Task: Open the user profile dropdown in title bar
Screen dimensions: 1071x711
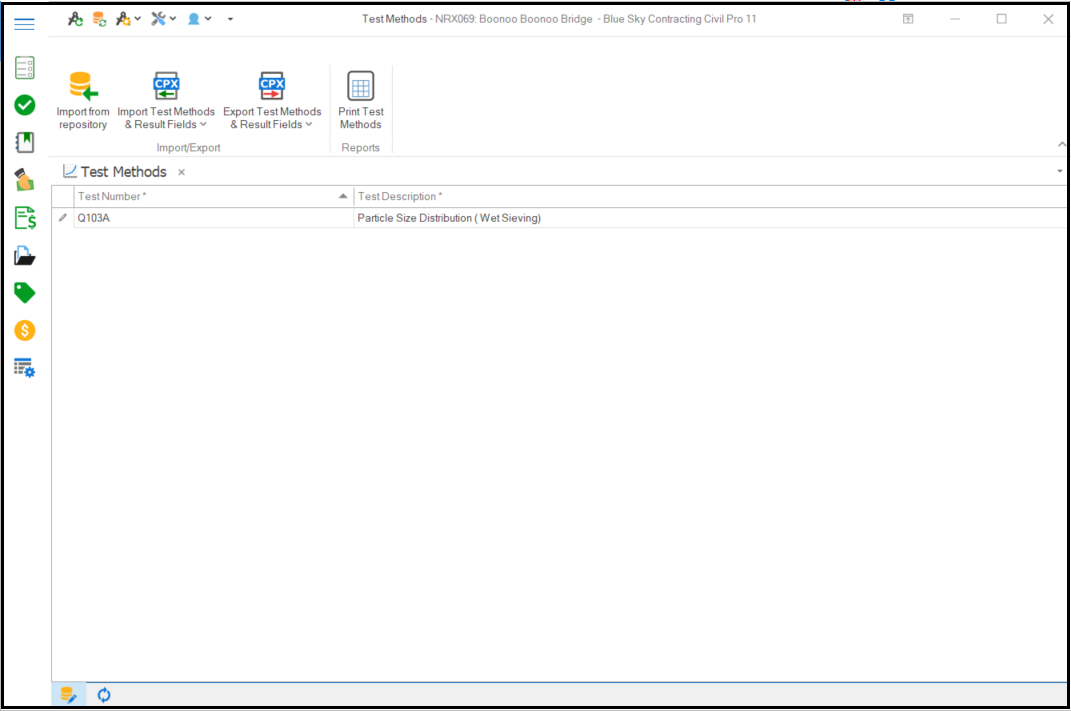Action: click(199, 19)
